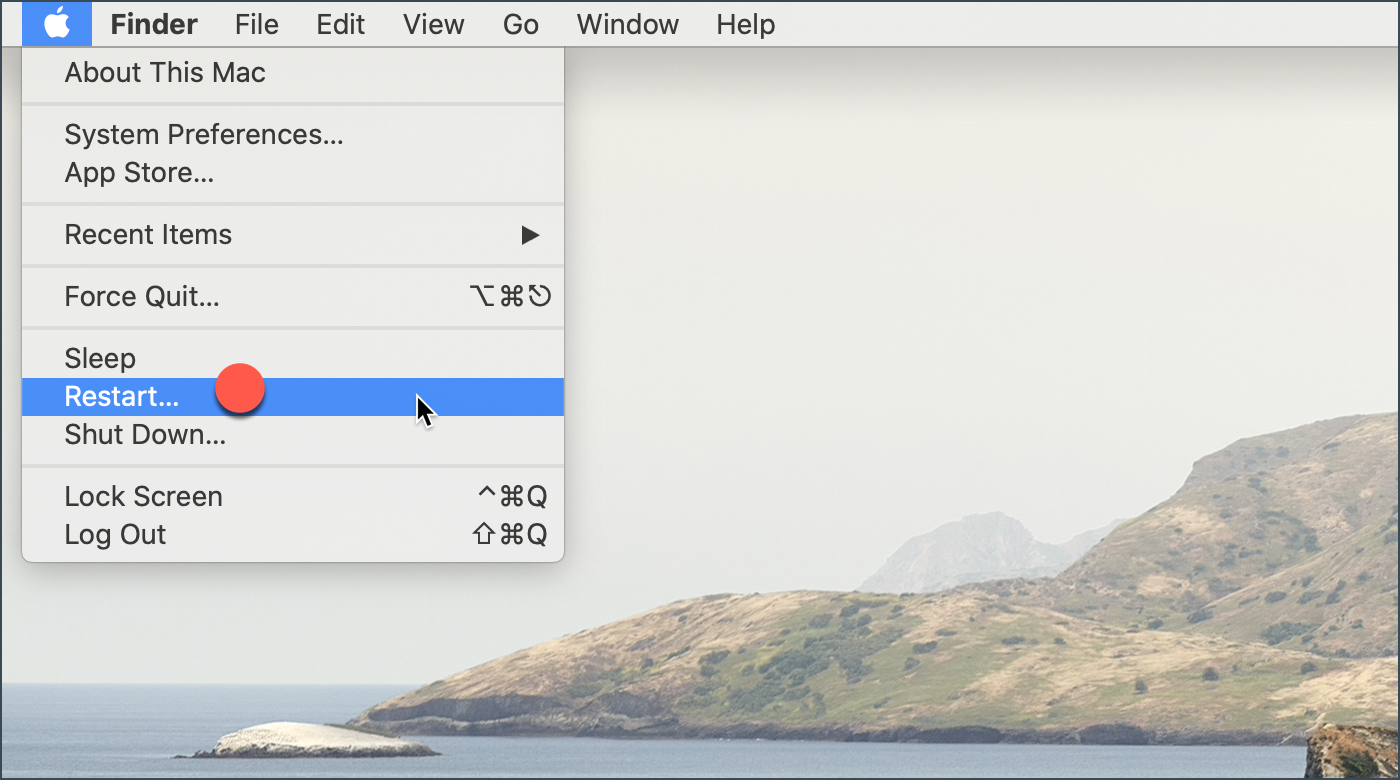Click the Apple logo menu icon
This screenshot has height=780, width=1400.
click(x=57, y=23)
